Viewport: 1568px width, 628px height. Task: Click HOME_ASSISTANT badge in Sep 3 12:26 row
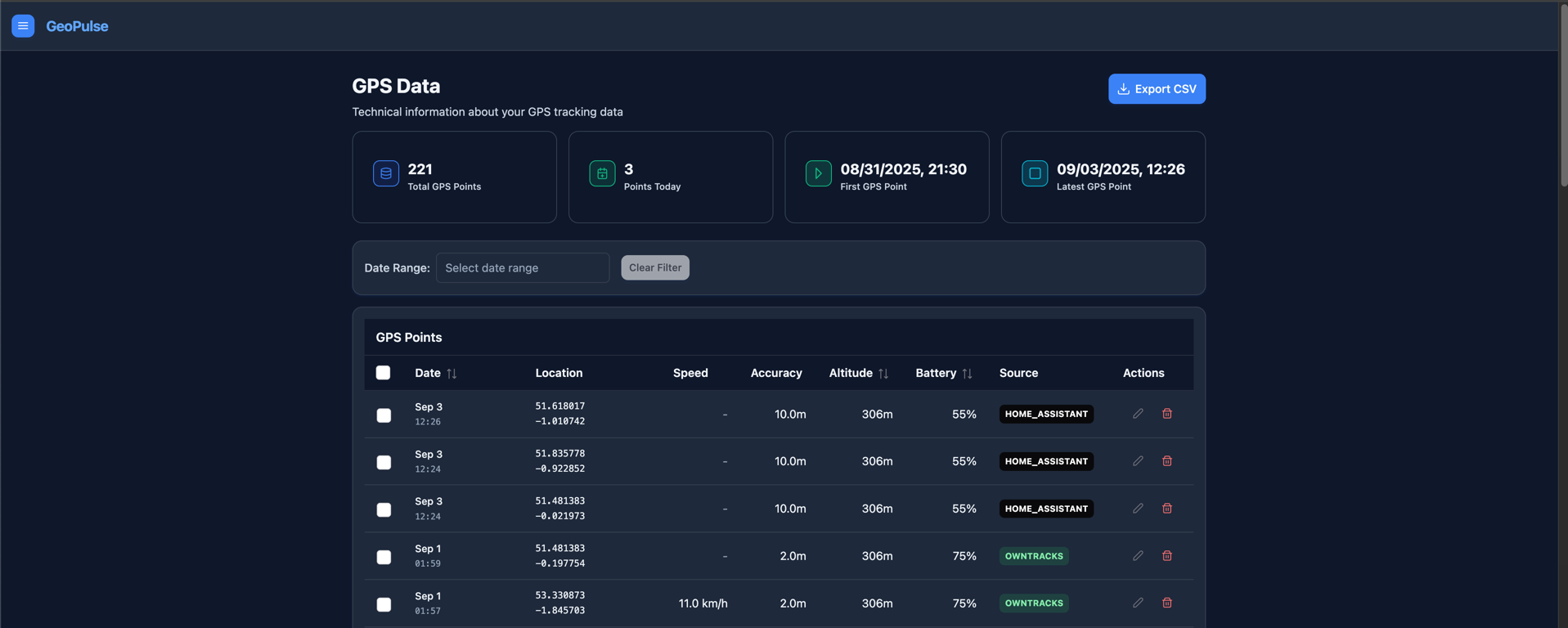[1046, 415]
